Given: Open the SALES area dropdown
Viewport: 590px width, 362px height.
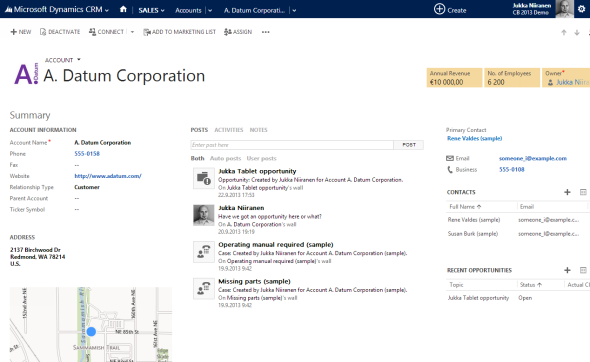Looking at the screenshot, I should point(151,10).
